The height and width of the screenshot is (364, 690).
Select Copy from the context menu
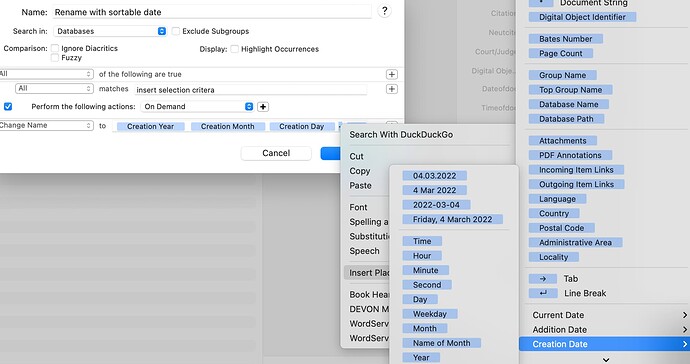click(360, 171)
